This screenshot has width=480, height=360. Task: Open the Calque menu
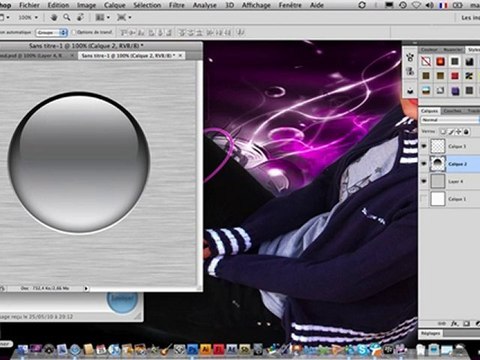pos(115,5)
